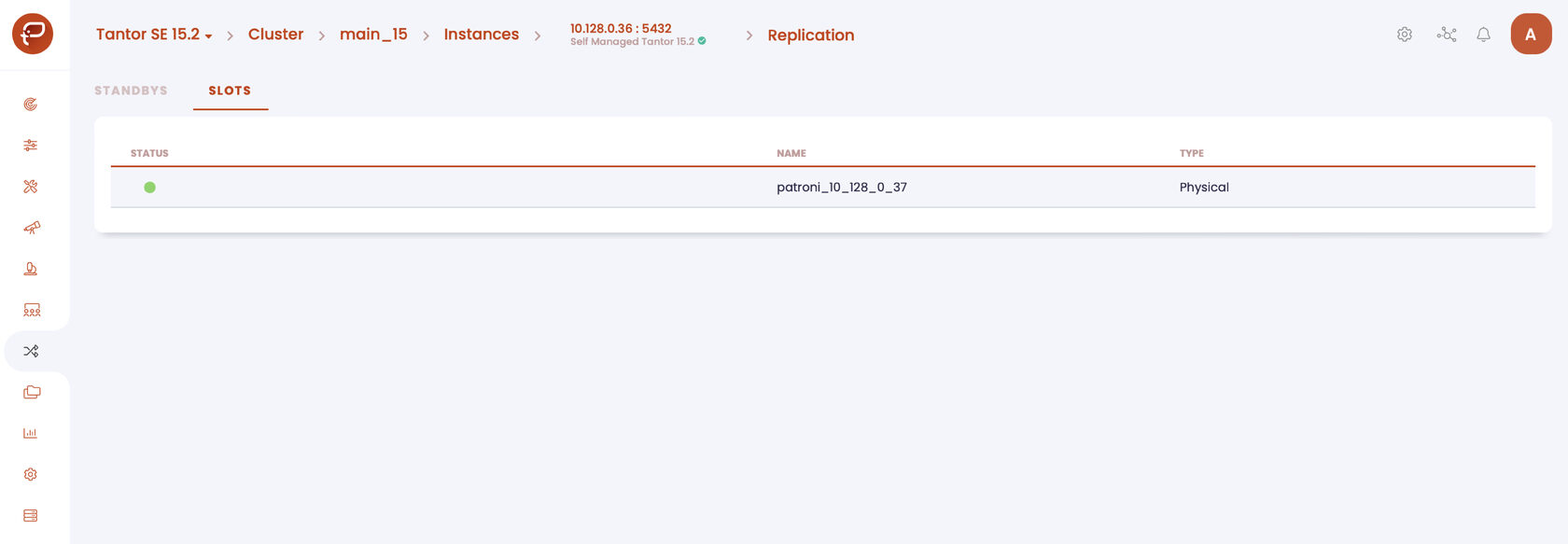Viewport: 1568px width, 544px height.
Task: Open the server stack sidebar icon
Action: (31, 515)
